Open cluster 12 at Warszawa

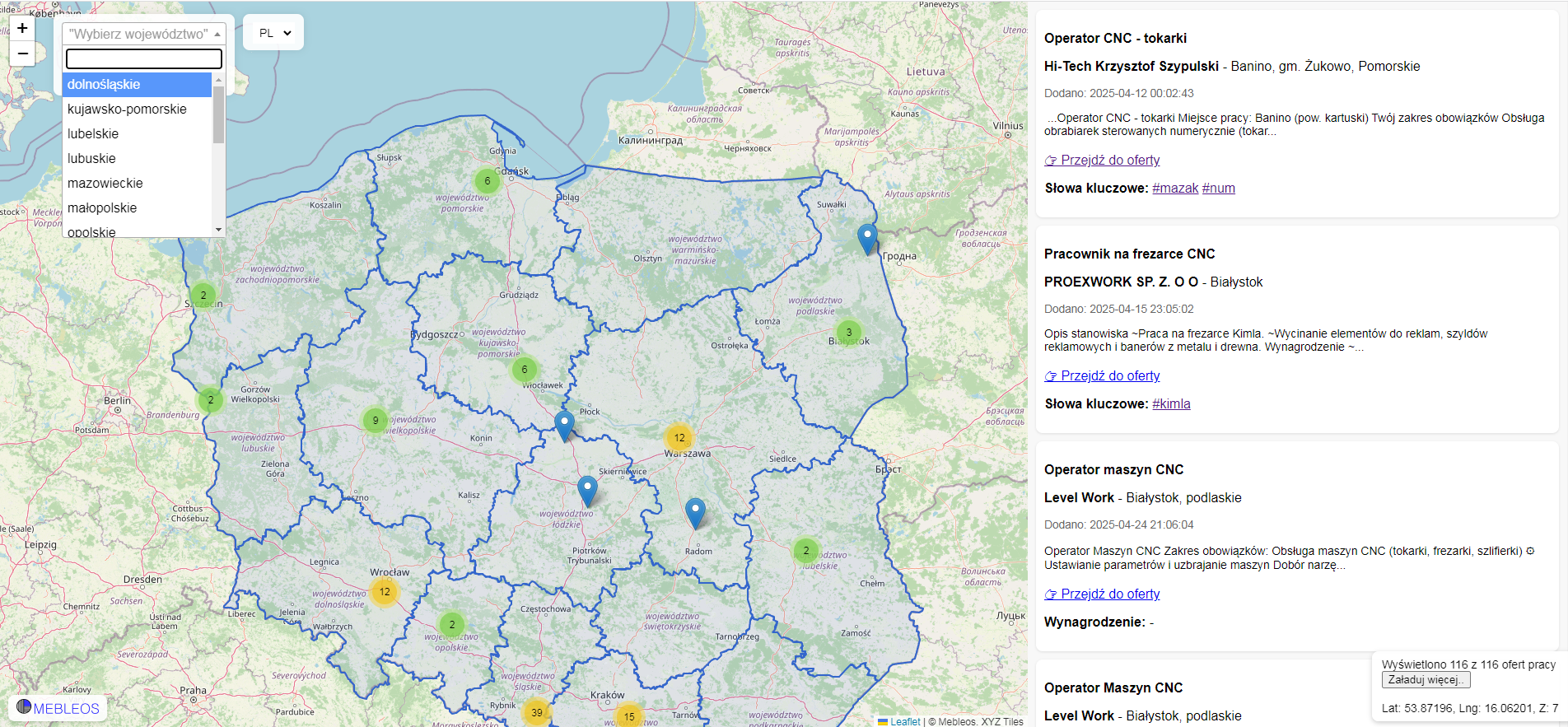pos(679,438)
